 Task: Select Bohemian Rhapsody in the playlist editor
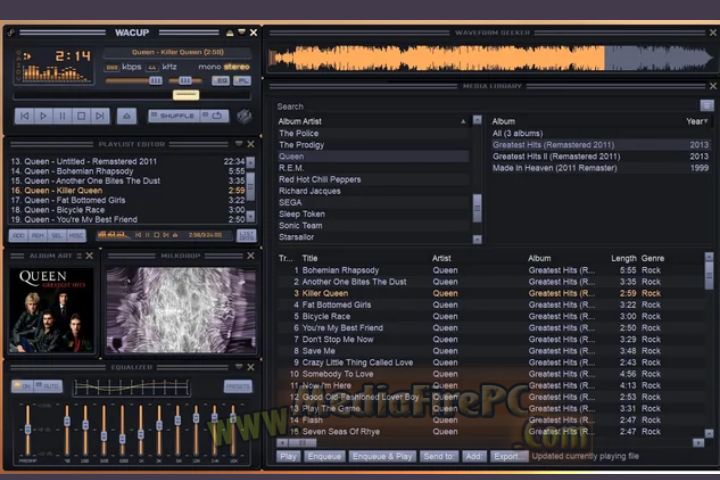[128, 171]
